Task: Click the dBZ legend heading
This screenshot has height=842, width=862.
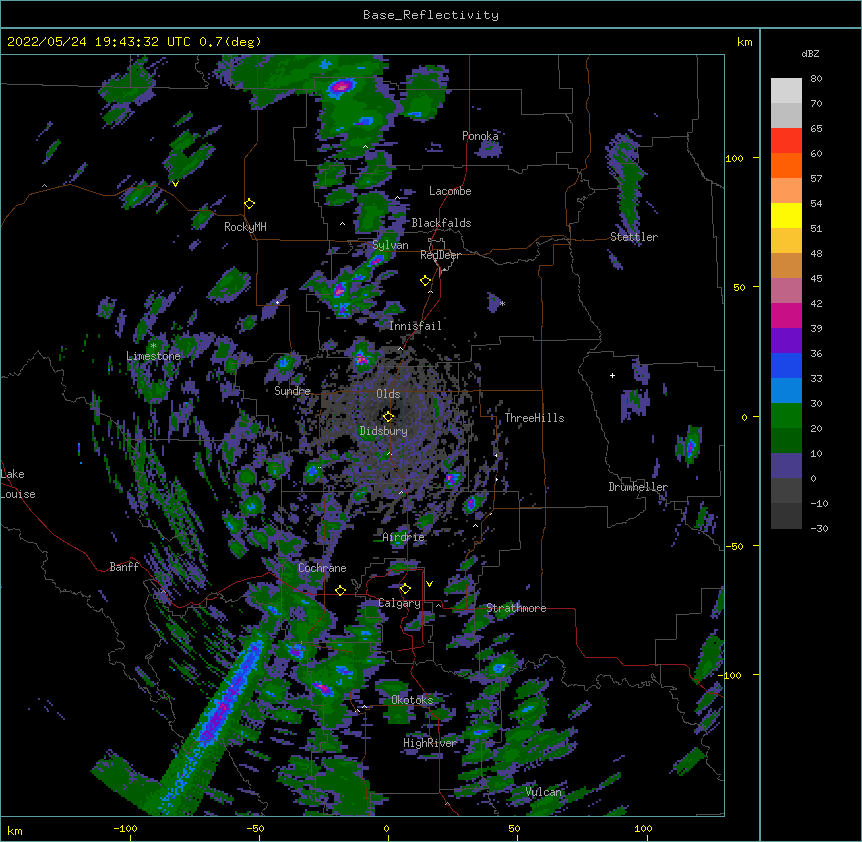Action: click(x=810, y=54)
